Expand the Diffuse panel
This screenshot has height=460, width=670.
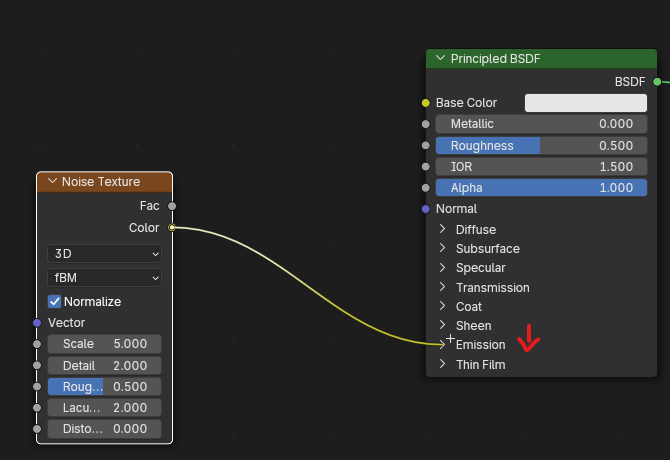point(442,229)
